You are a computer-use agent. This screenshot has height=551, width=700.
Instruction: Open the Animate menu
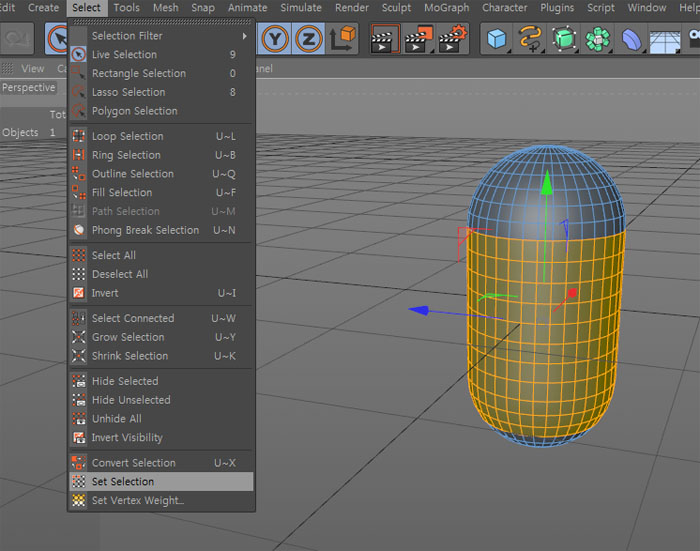[247, 8]
